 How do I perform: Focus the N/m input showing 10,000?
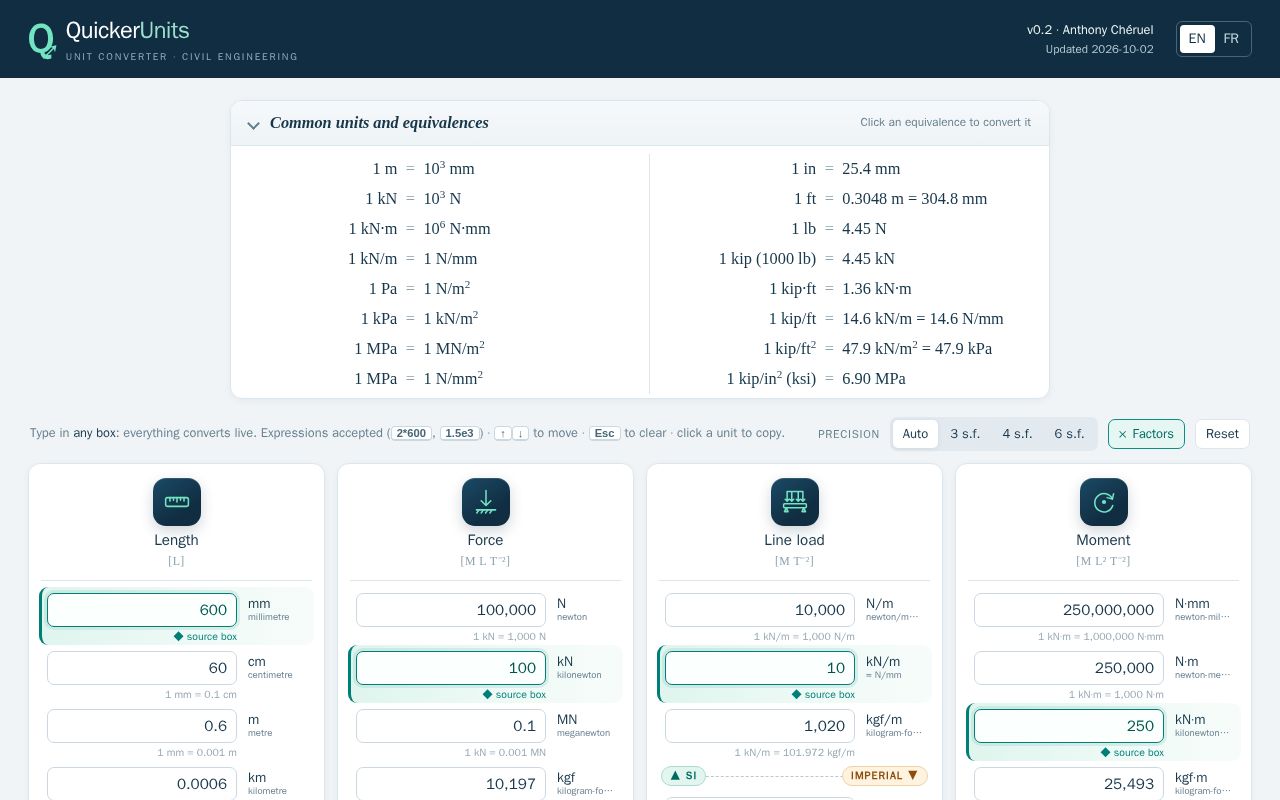(760, 610)
